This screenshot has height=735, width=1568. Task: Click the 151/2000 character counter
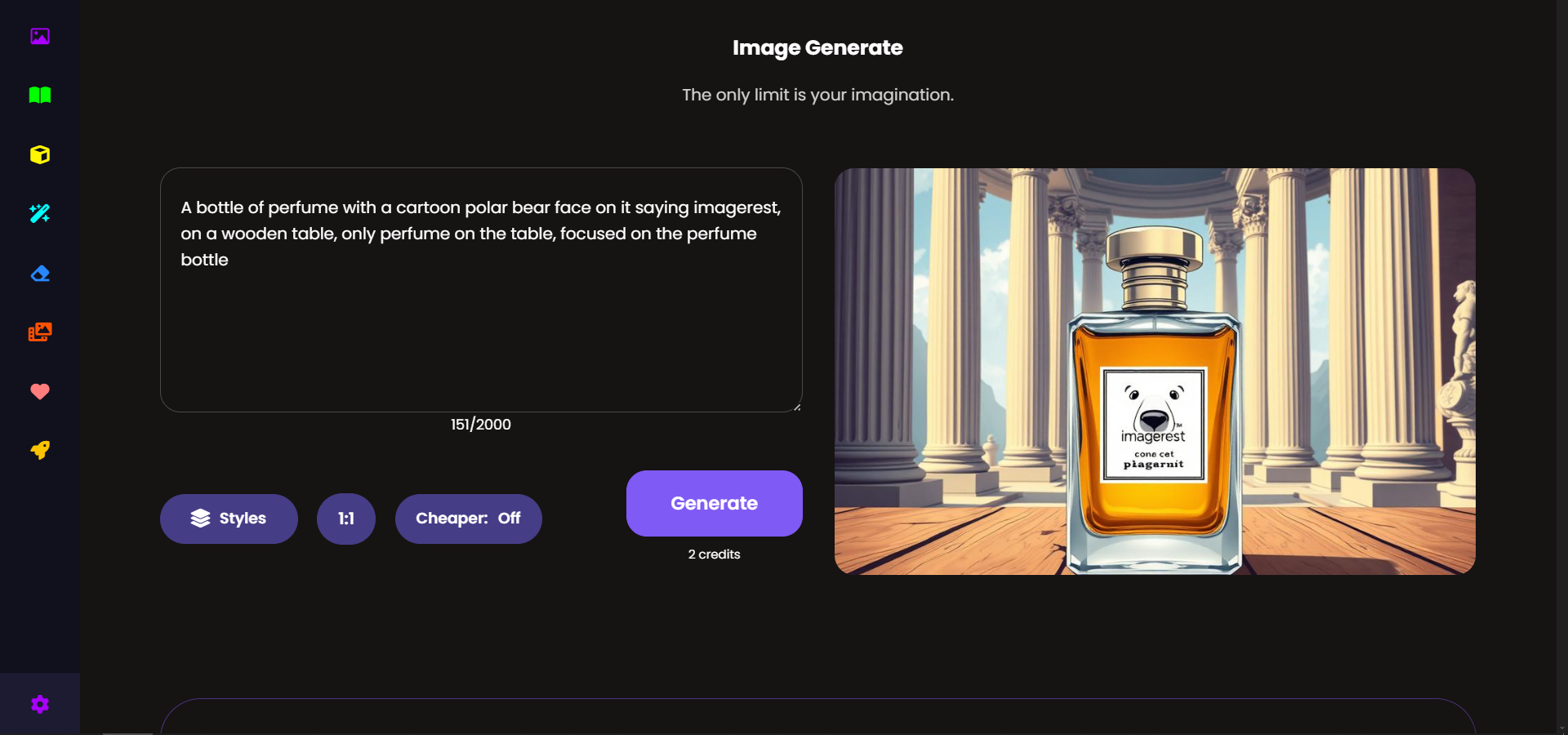point(481,425)
